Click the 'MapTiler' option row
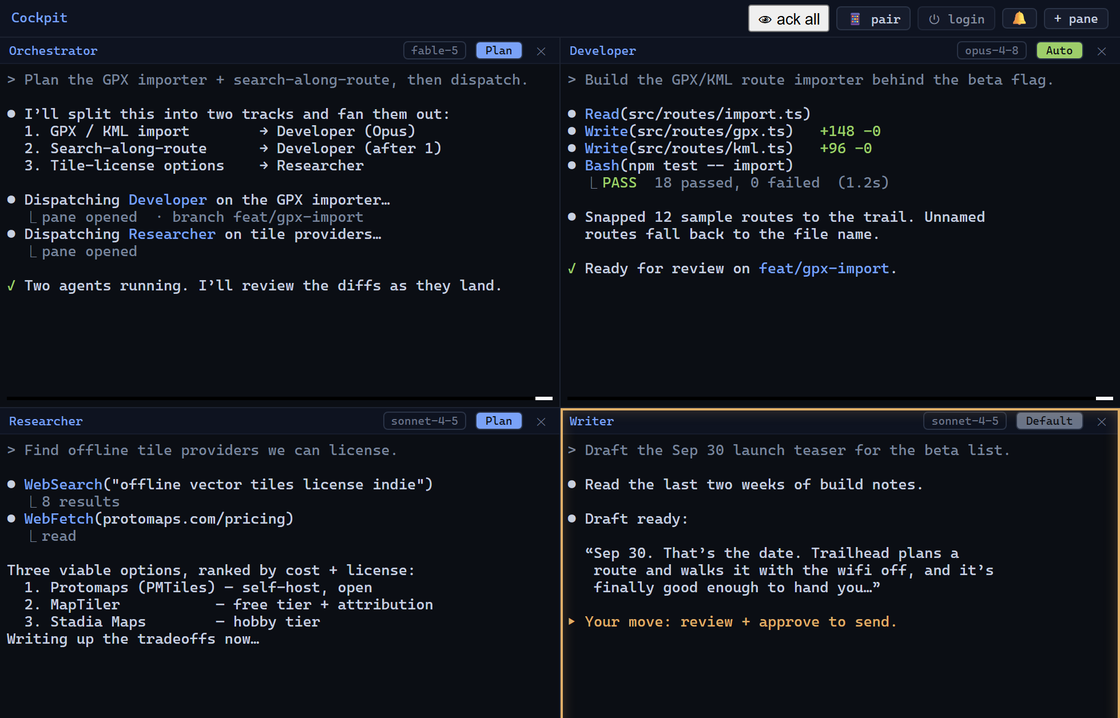The image size is (1120, 718). pos(228,604)
